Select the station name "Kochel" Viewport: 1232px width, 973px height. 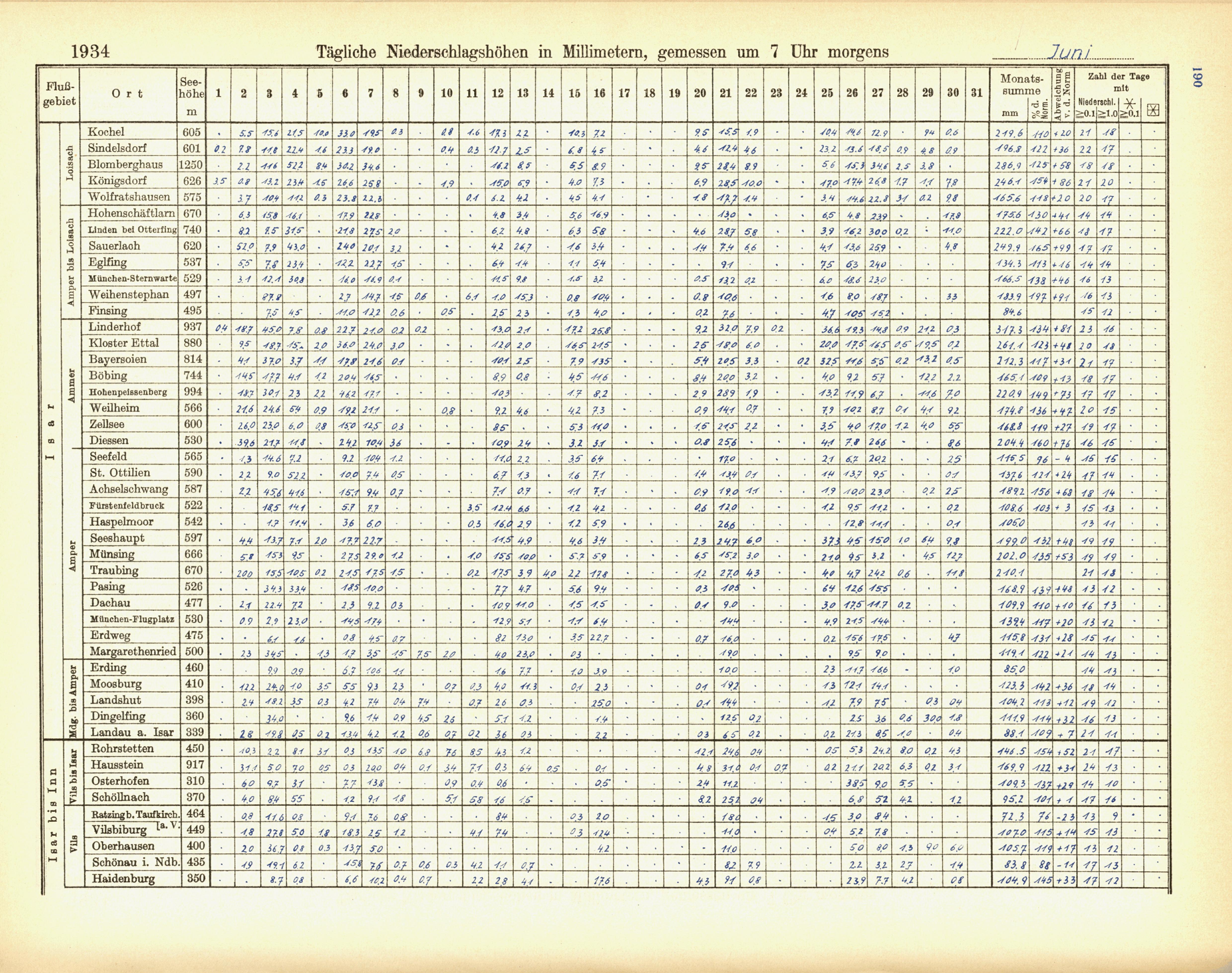coord(106,132)
